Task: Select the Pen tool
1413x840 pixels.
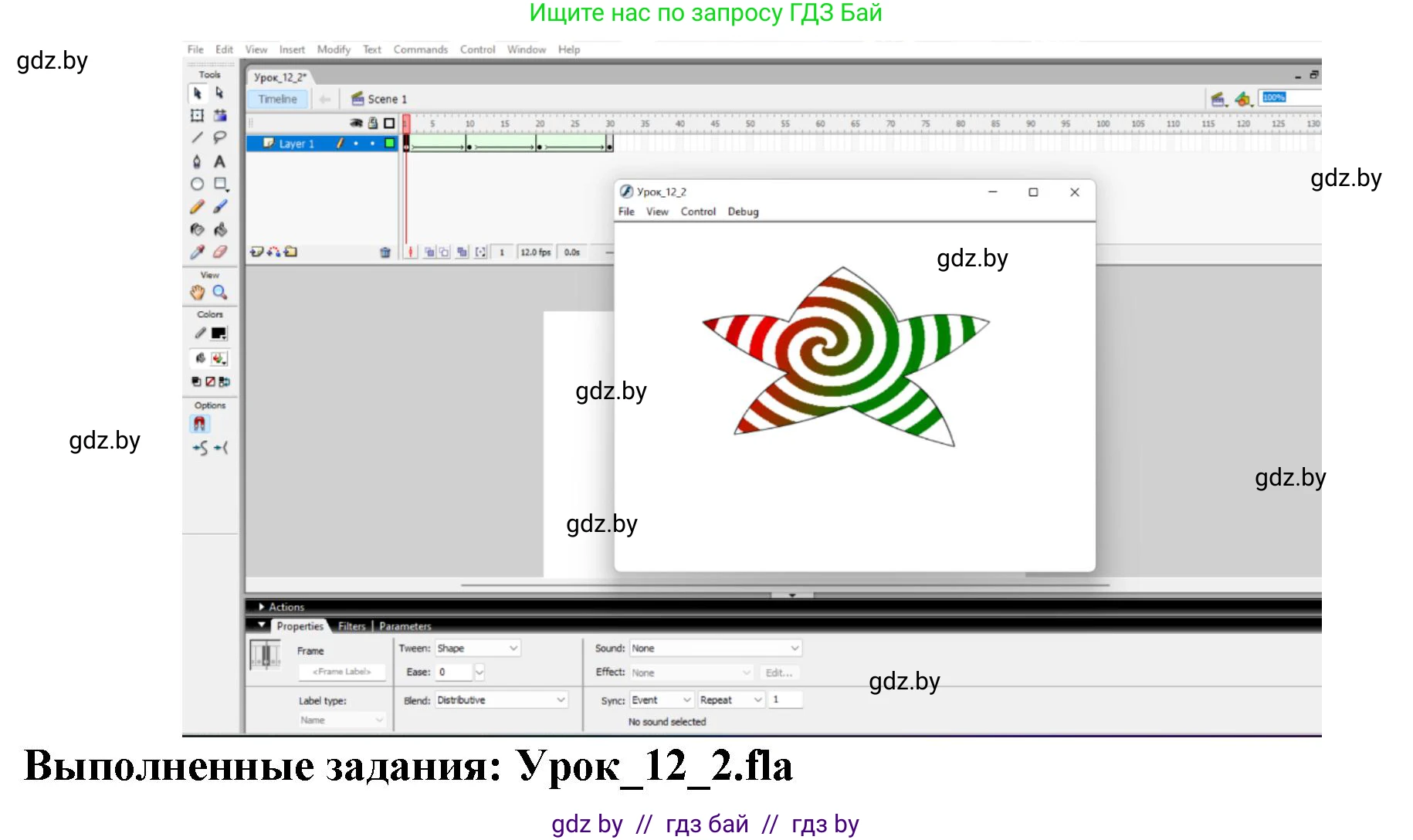Action: [x=197, y=161]
